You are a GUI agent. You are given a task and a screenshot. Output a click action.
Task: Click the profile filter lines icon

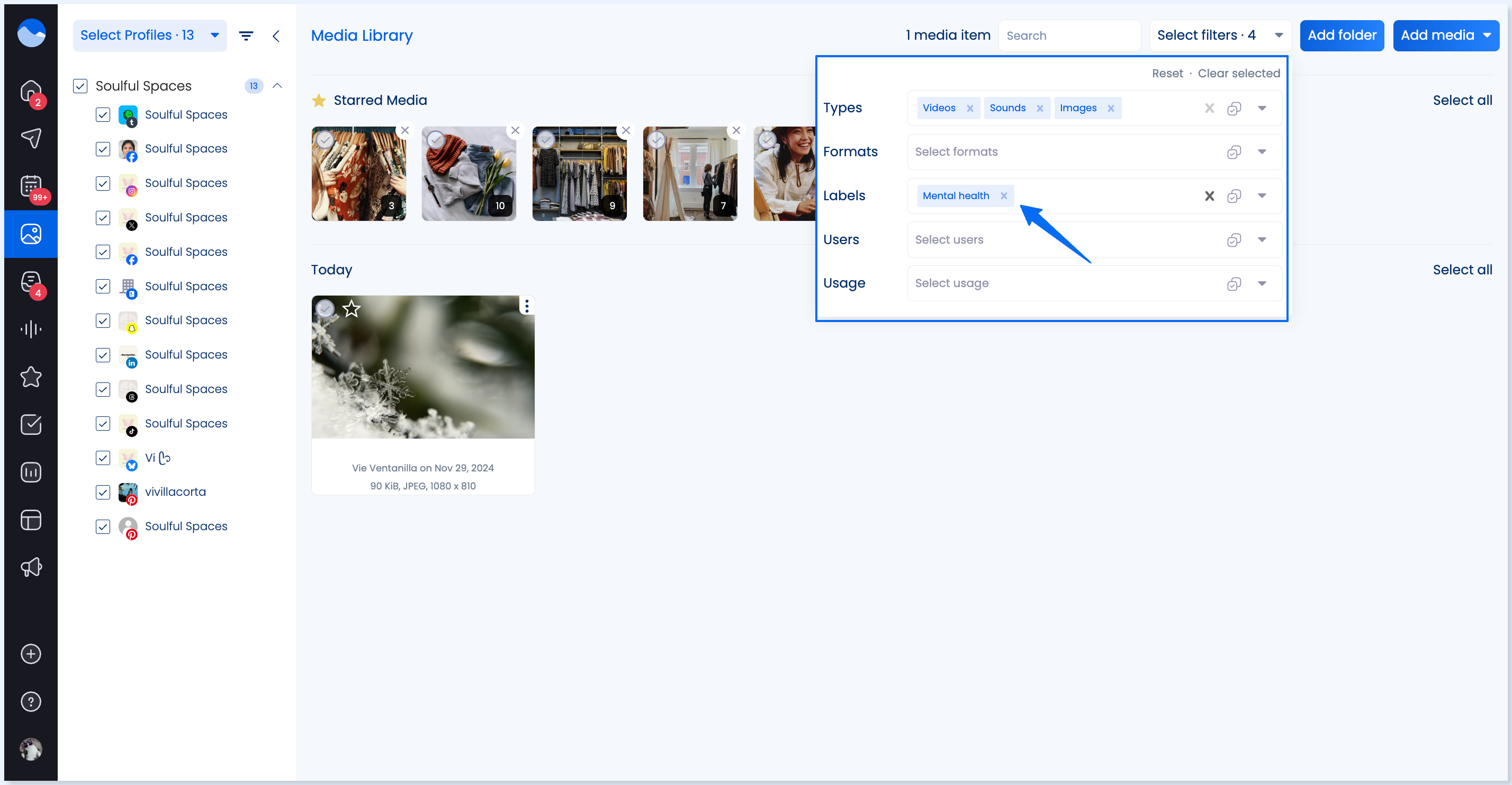click(246, 36)
